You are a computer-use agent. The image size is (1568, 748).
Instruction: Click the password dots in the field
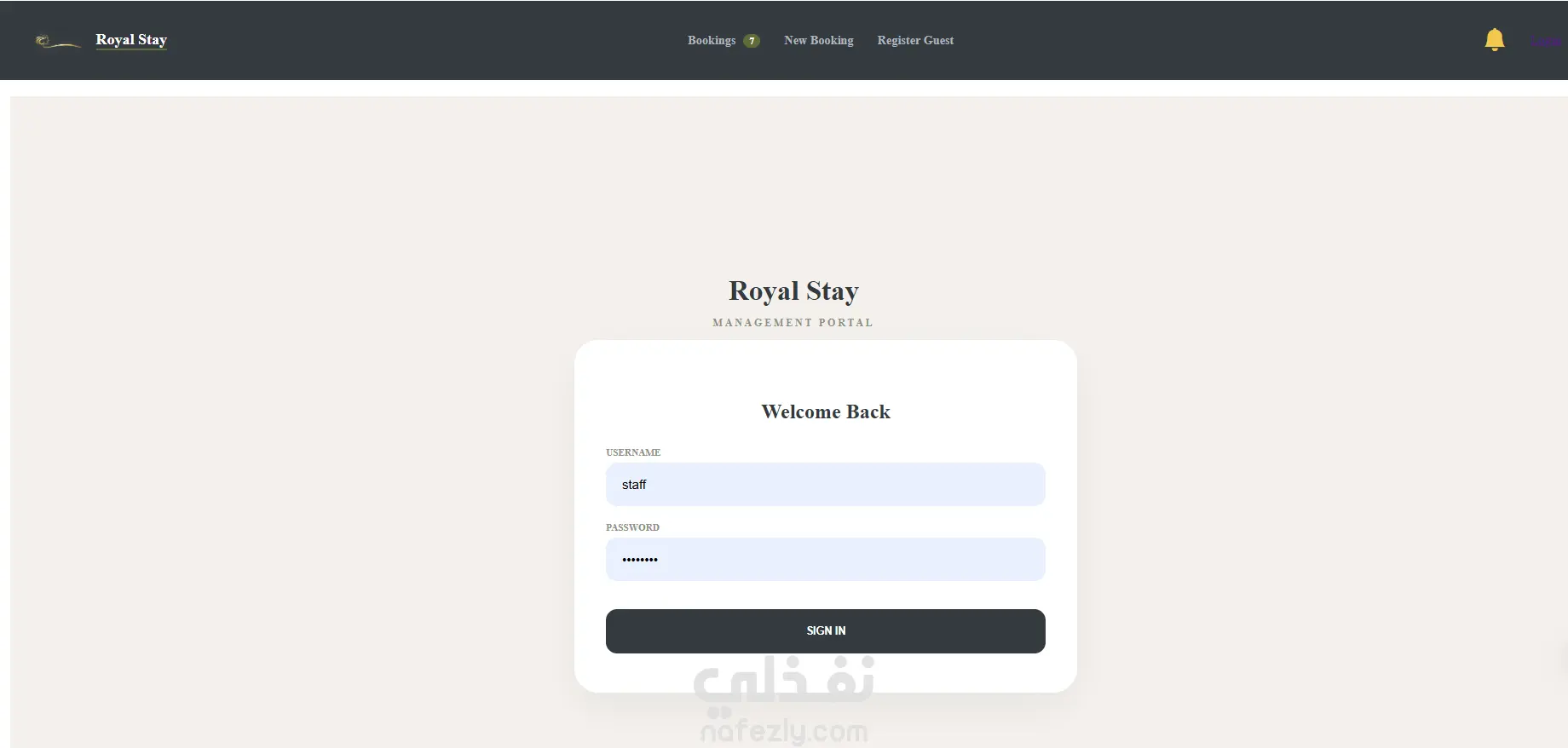[x=640, y=560]
